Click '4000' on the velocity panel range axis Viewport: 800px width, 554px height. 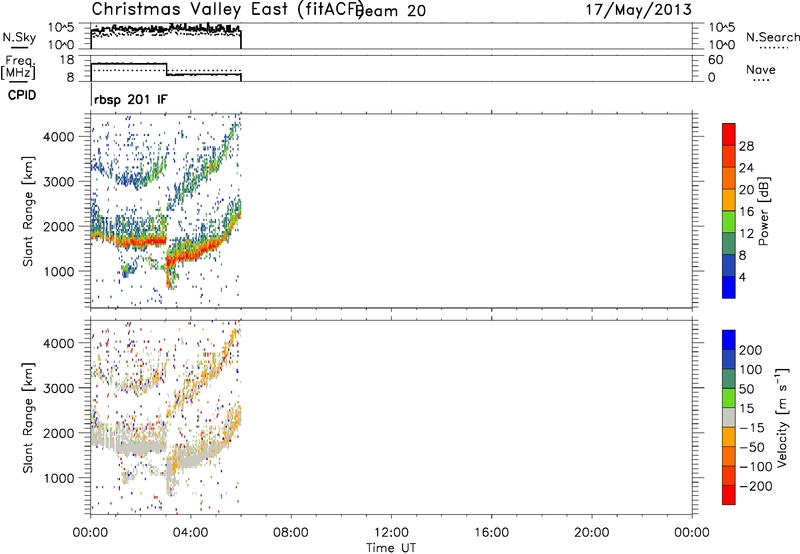pos(59,343)
